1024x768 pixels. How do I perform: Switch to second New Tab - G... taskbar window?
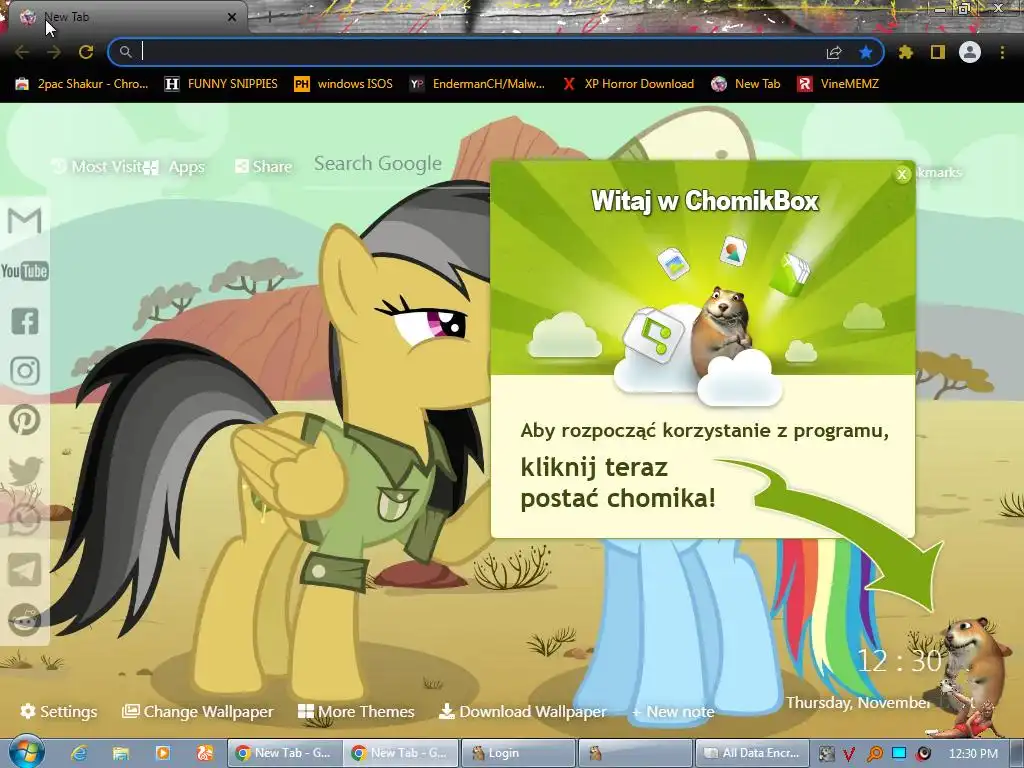[x=400, y=753]
